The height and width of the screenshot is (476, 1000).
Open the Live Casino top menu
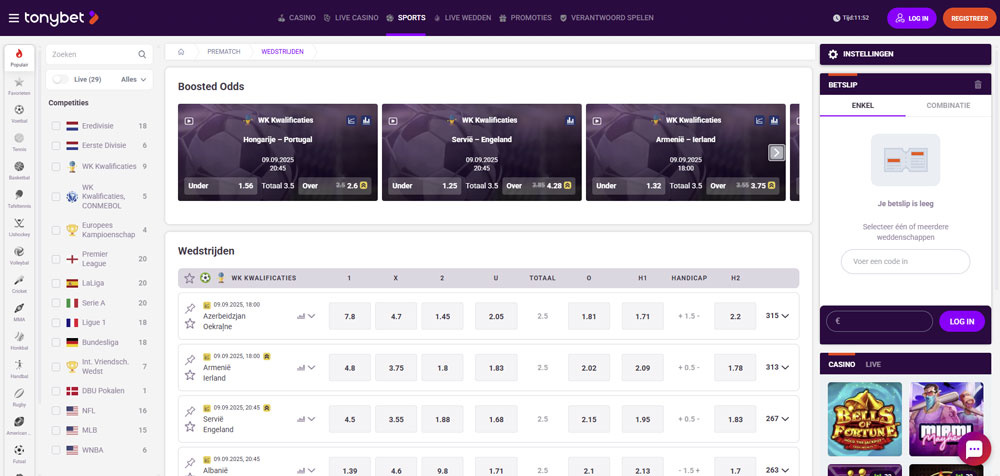350,18
